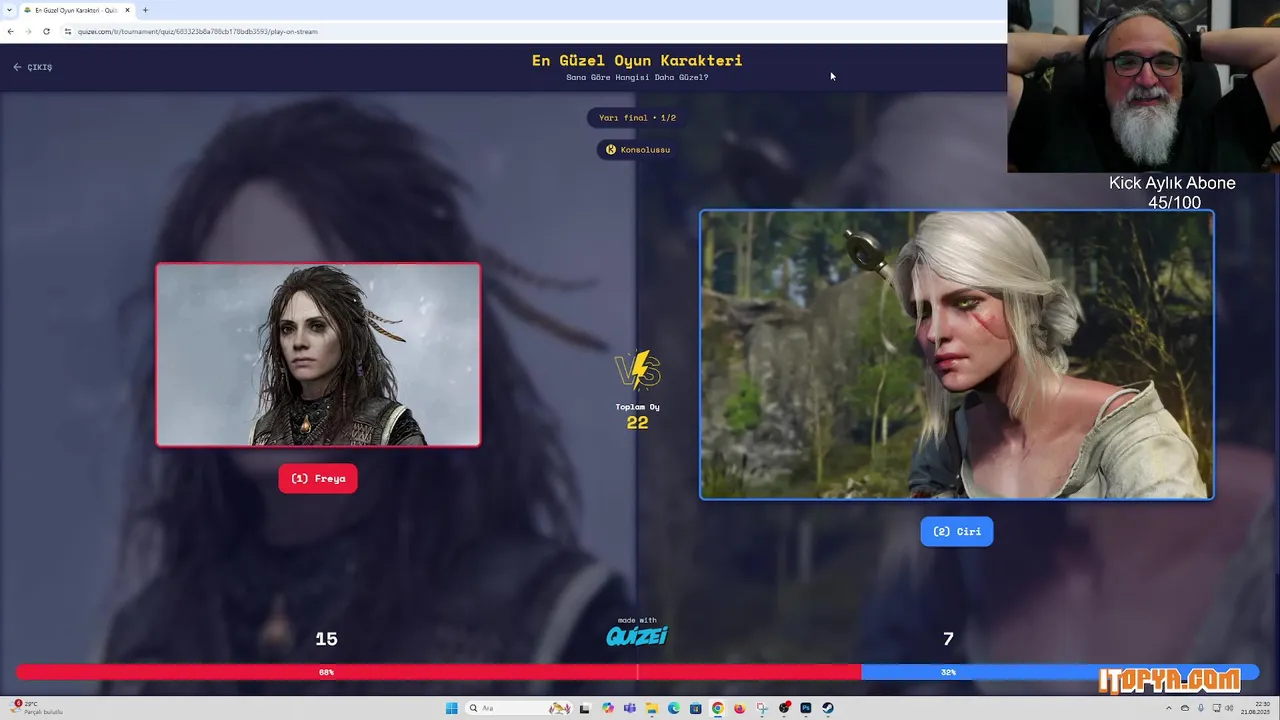The image size is (1280, 720).
Task: Open File Explorer from the taskbar
Action: [x=652, y=708]
